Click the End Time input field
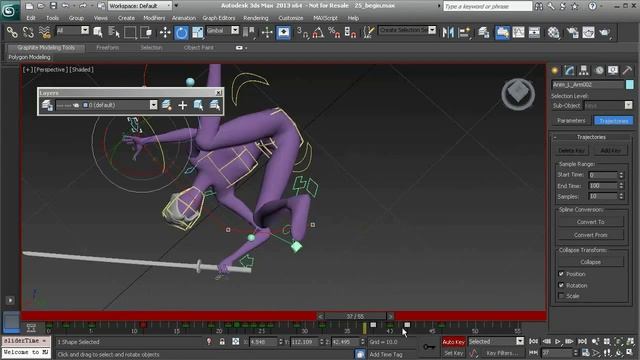640x360 pixels. [x=603, y=186]
